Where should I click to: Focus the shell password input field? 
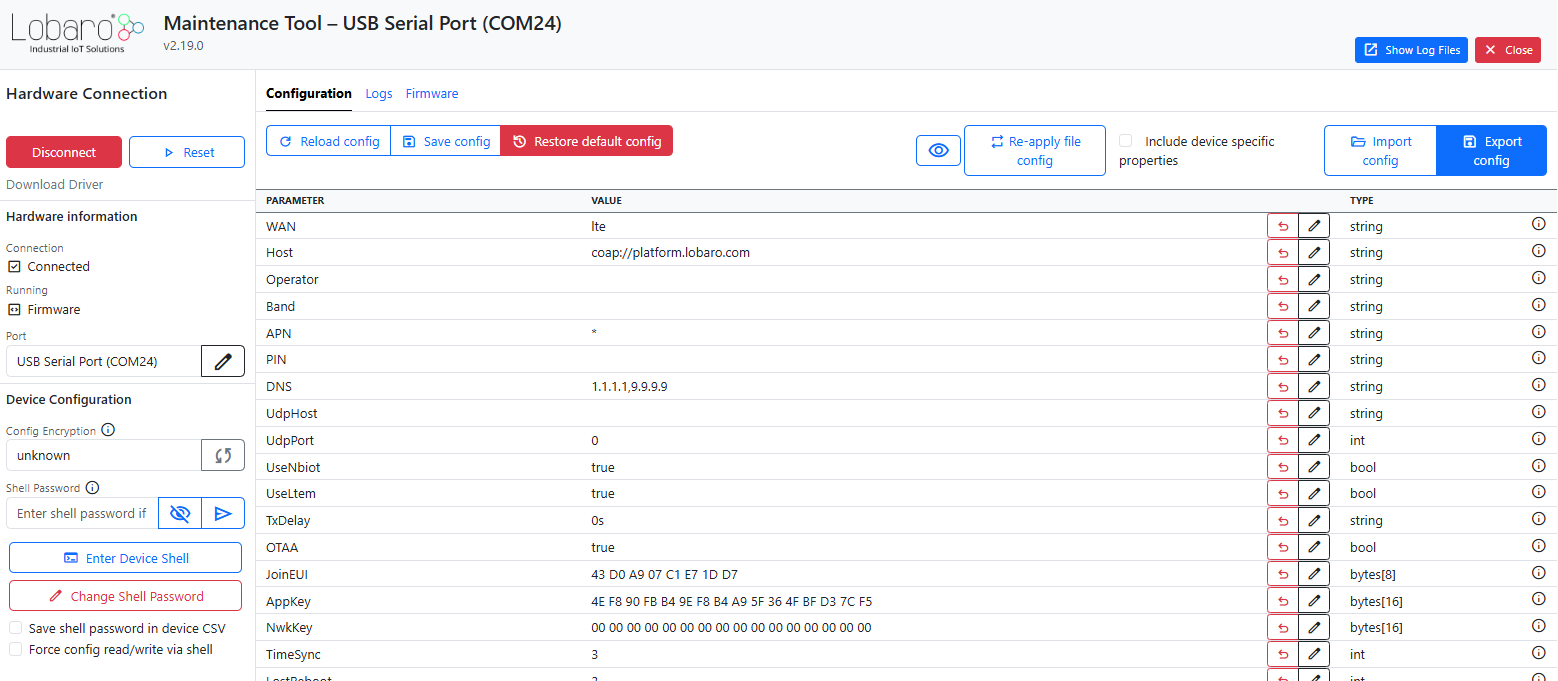[x=82, y=513]
